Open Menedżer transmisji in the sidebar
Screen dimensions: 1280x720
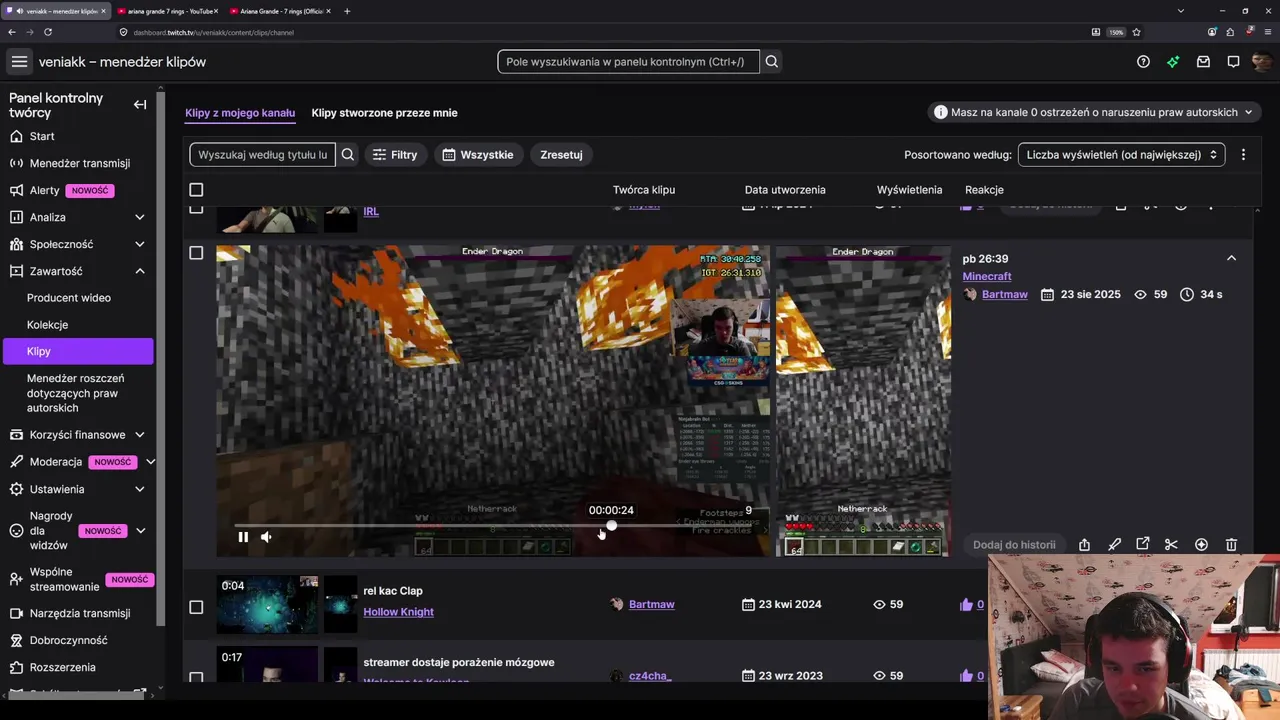80,163
